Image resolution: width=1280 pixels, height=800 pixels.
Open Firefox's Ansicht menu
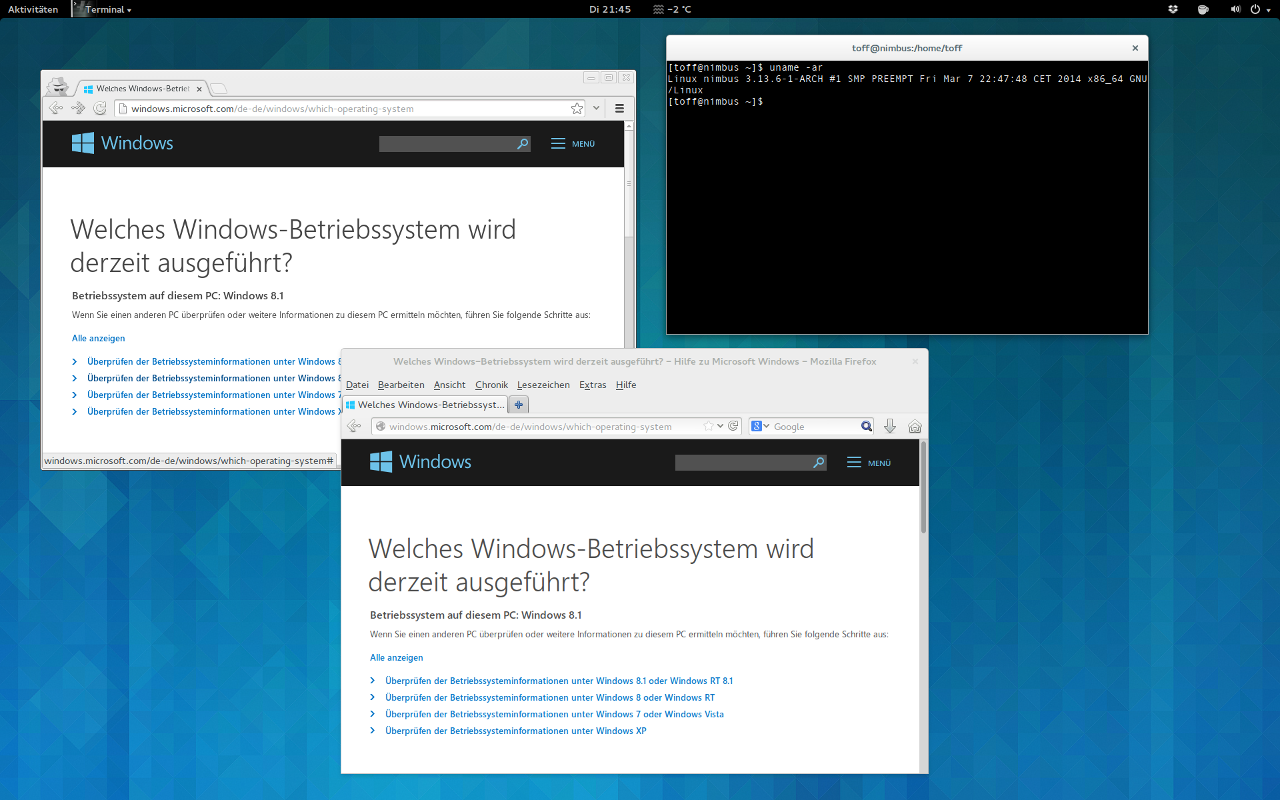pyautogui.click(x=450, y=385)
